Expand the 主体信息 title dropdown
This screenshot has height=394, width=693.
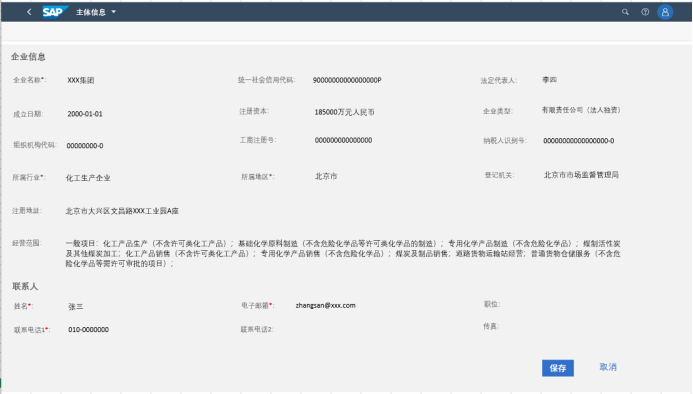pos(114,12)
